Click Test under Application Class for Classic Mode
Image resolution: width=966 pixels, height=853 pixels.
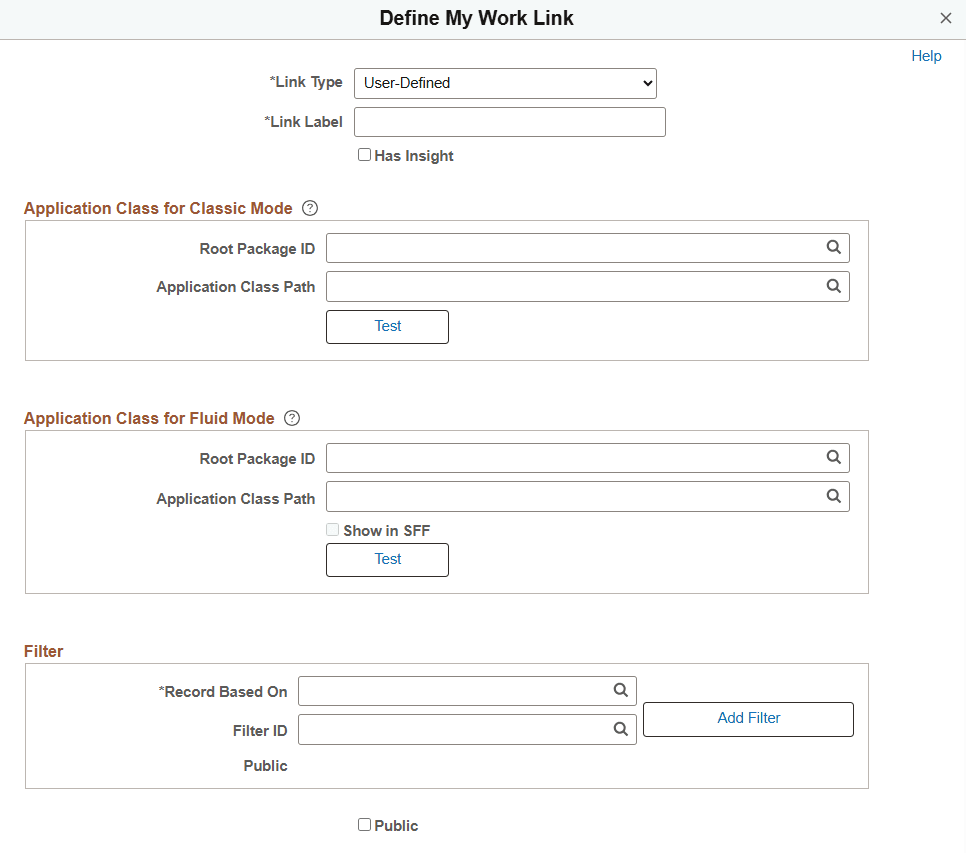387,326
